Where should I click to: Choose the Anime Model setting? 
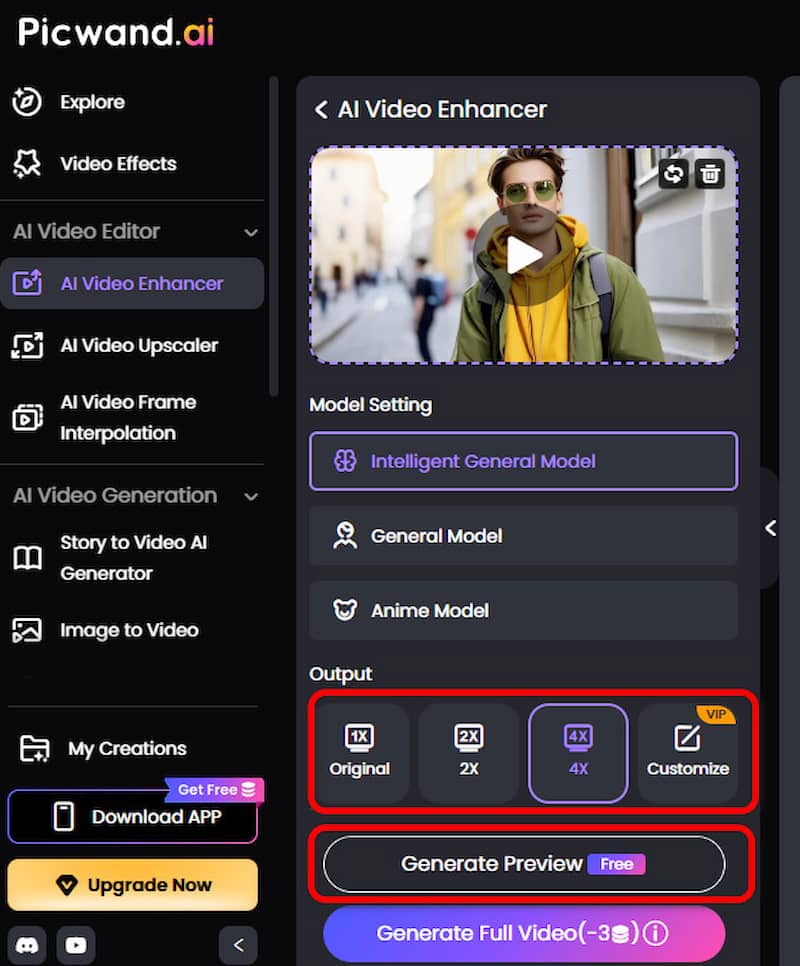click(523, 611)
